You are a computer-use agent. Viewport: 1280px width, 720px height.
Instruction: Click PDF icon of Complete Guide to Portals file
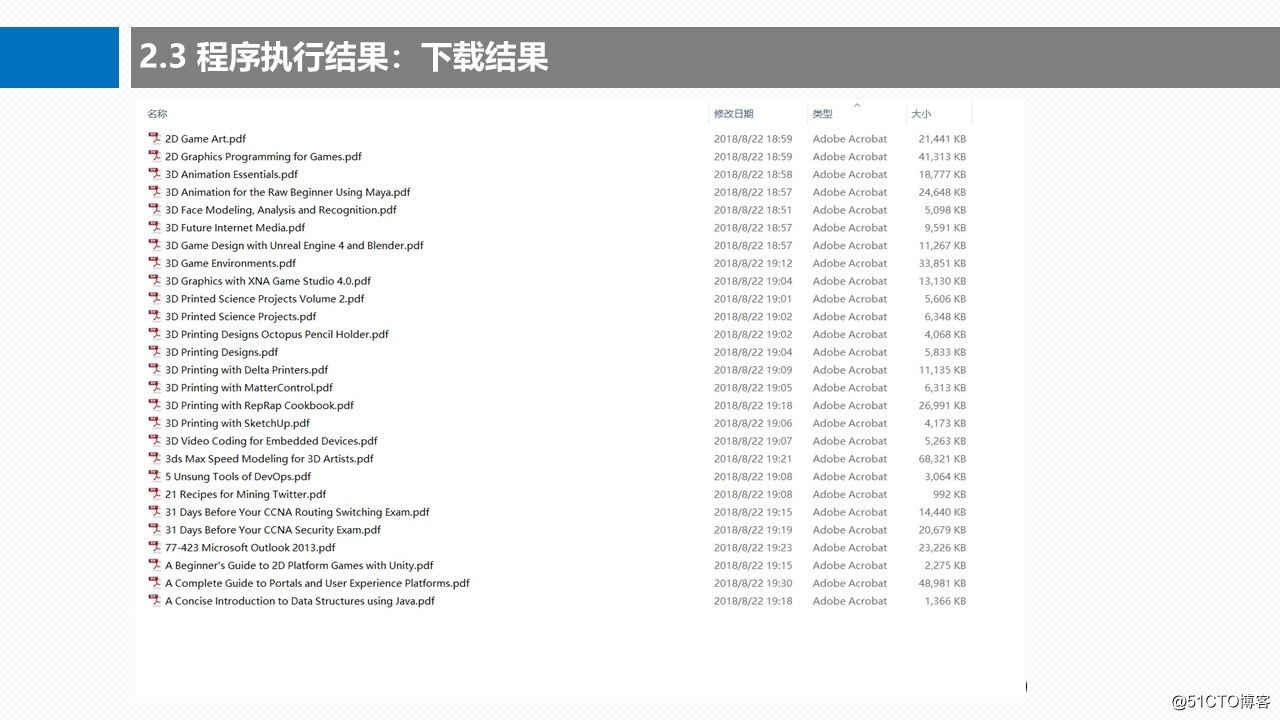(x=155, y=583)
